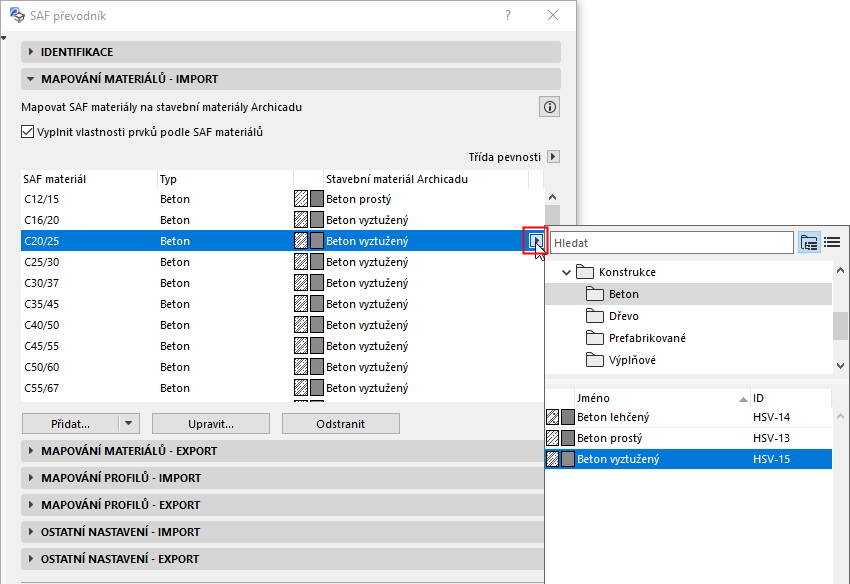Close the SAF převodník dialog
Viewport: 850px width, 584px height.
tap(553, 15)
